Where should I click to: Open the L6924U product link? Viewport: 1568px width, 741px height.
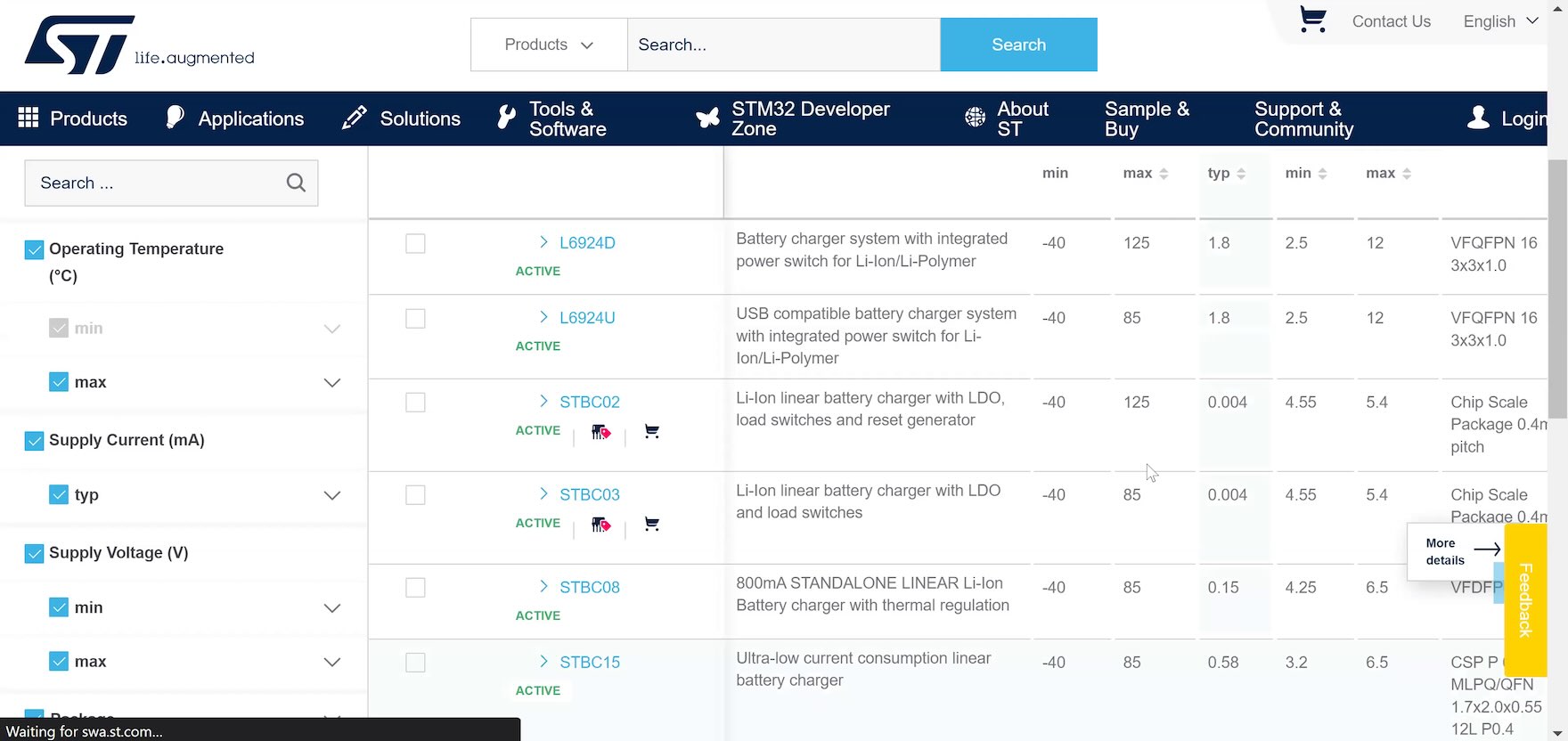587,318
